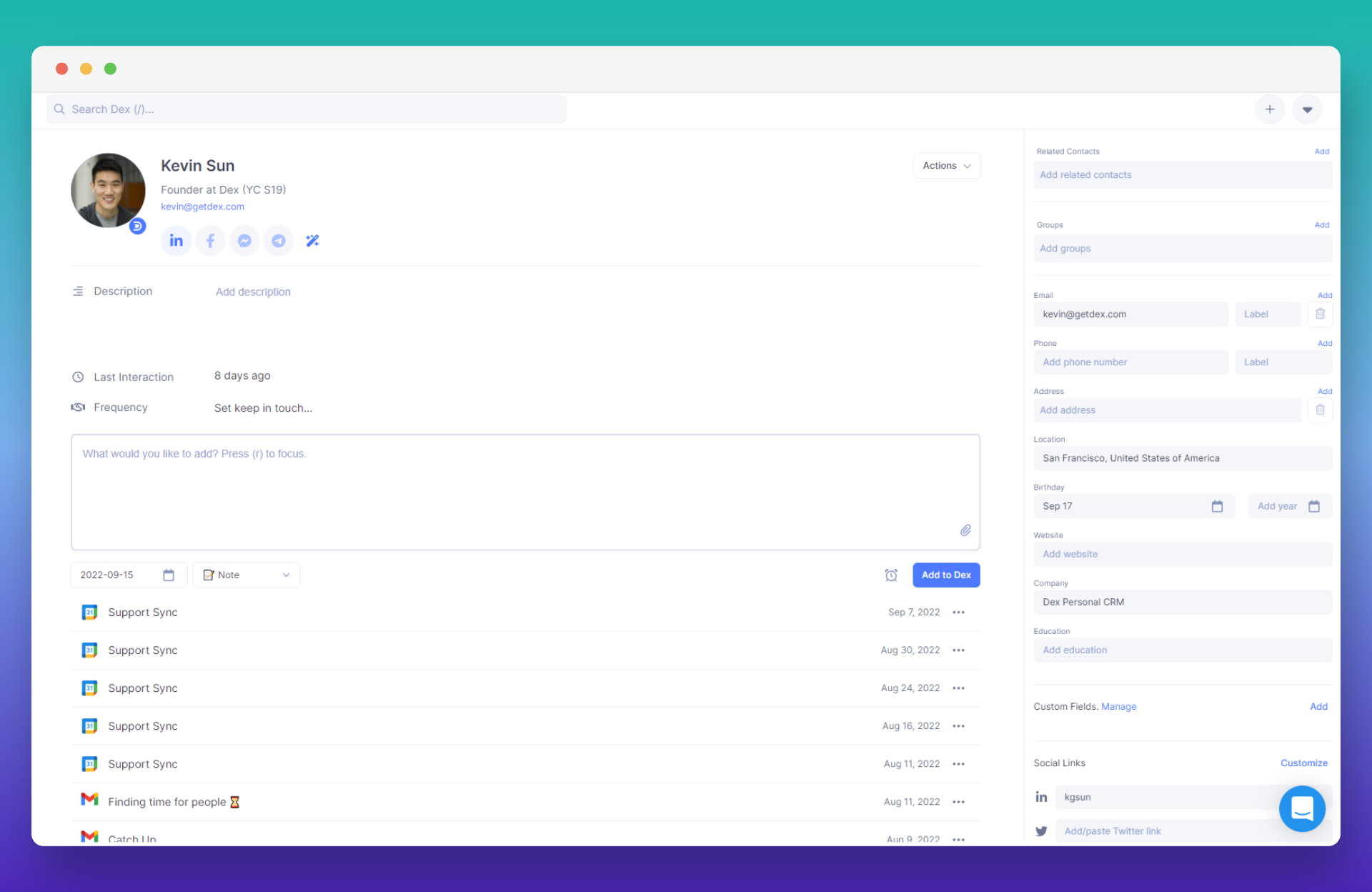The height and width of the screenshot is (892, 1372).
Task: Open options menu for Sep 7 Support Sync
Action: click(958, 613)
